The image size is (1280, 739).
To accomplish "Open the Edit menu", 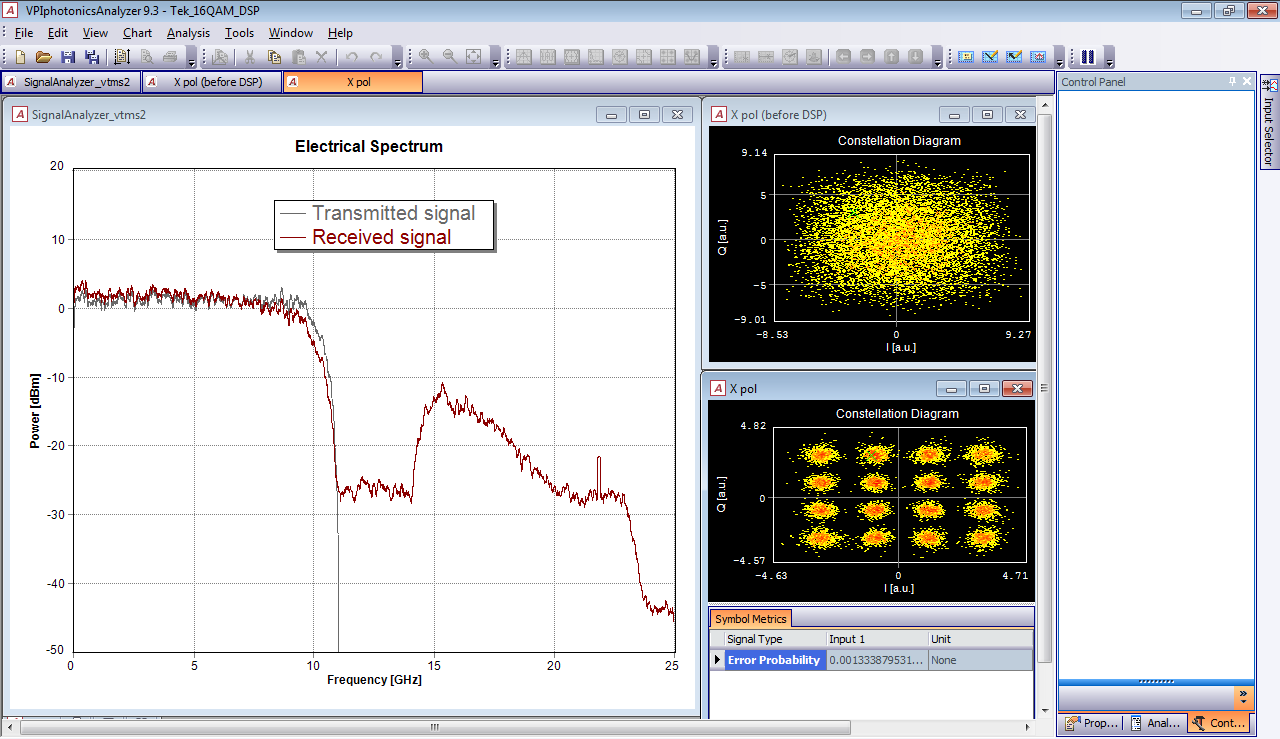I will coord(58,33).
